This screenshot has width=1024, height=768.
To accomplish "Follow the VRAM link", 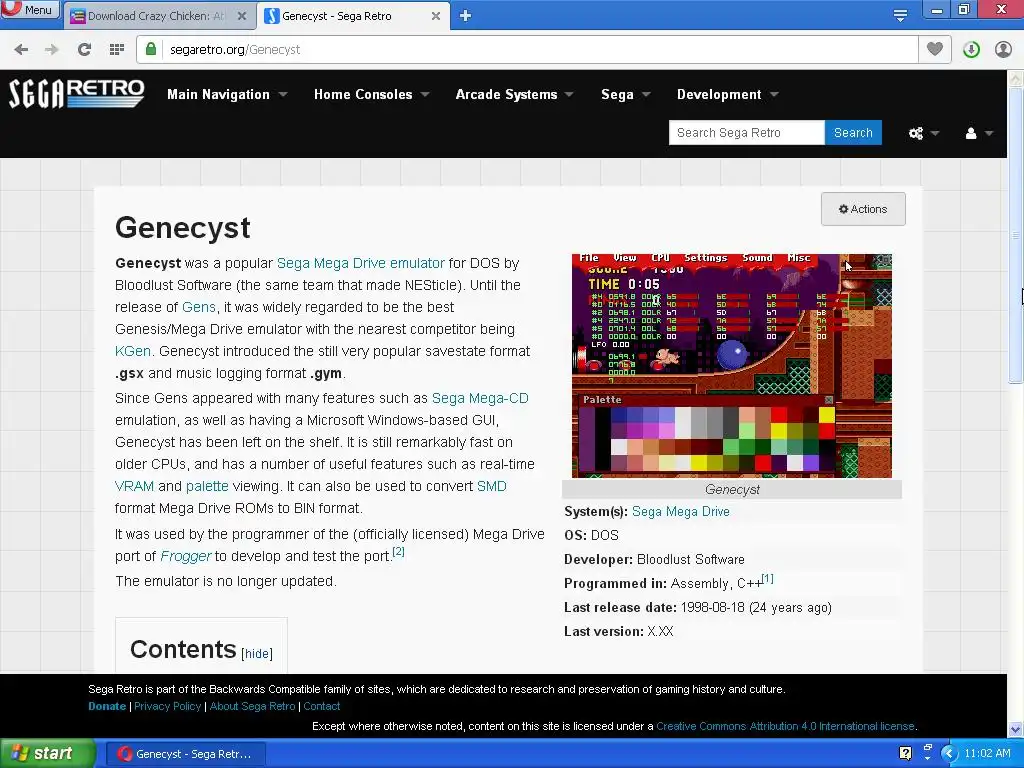I will click(x=135, y=487).
